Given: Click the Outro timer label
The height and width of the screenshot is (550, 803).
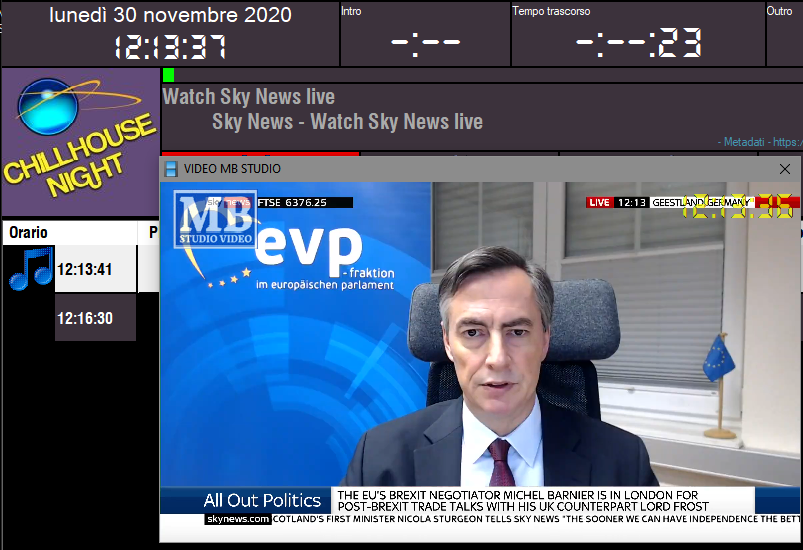Looking at the screenshot, I should click(x=779, y=11).
